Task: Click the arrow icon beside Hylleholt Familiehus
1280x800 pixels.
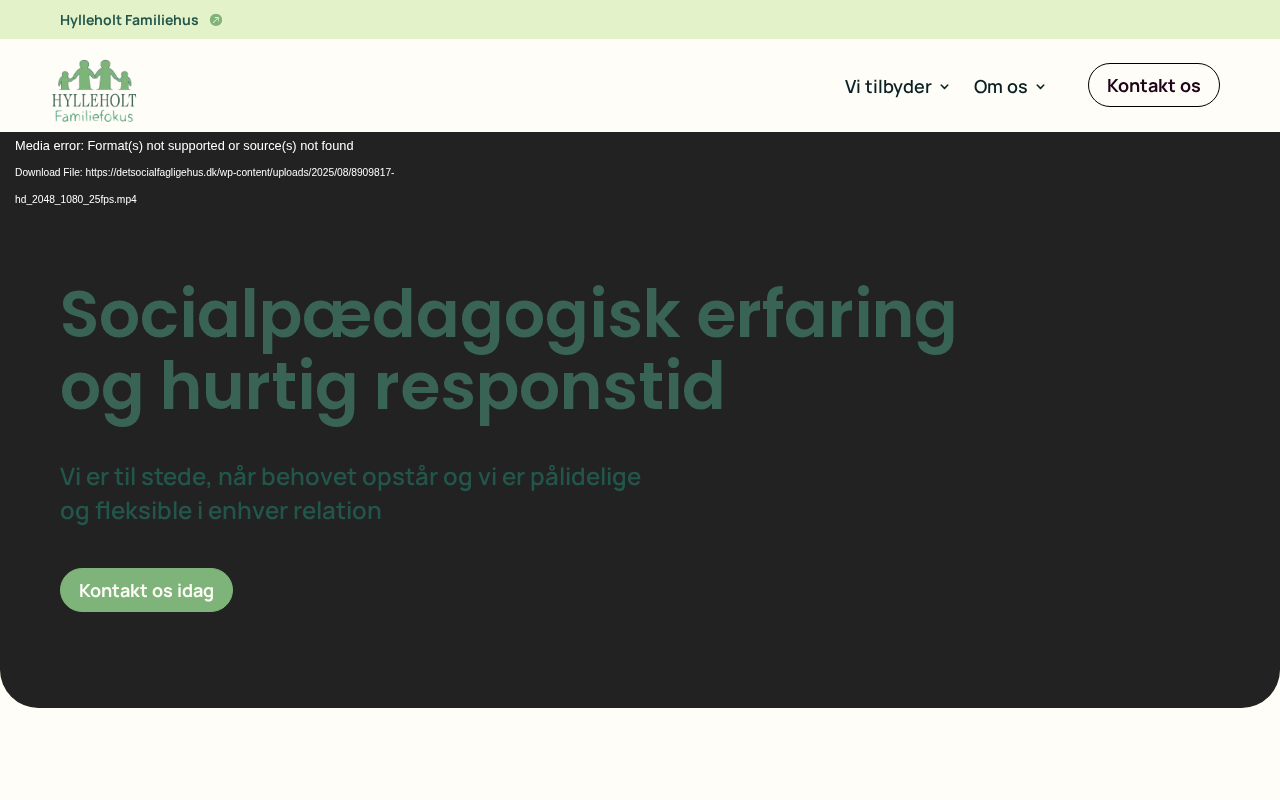Action: [x=216, y=20]
